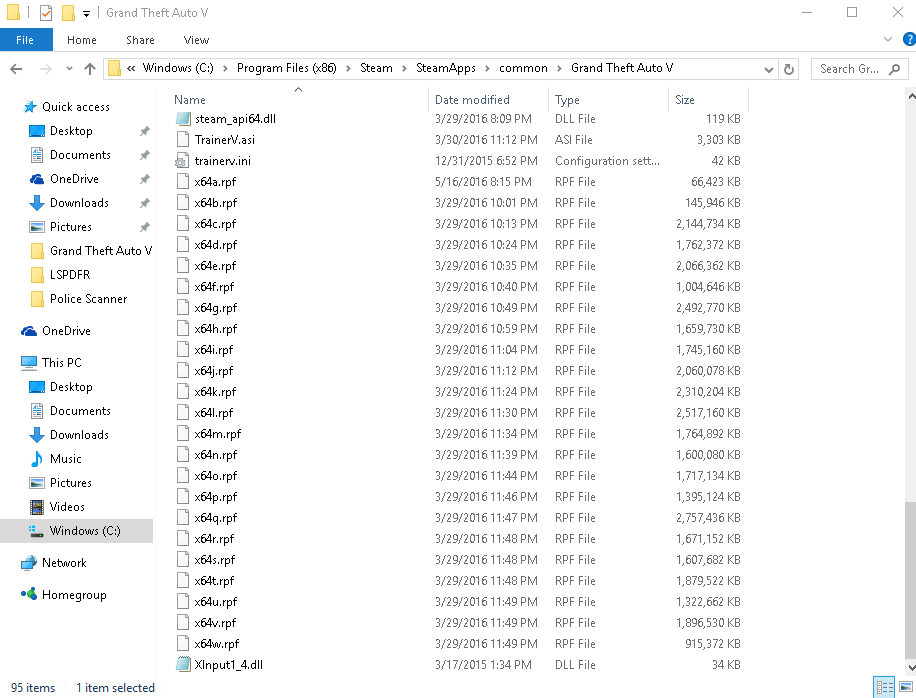Viewport: 916px width, 698px height.
Task: Refresh the current folder view
Action: (789, 69)
